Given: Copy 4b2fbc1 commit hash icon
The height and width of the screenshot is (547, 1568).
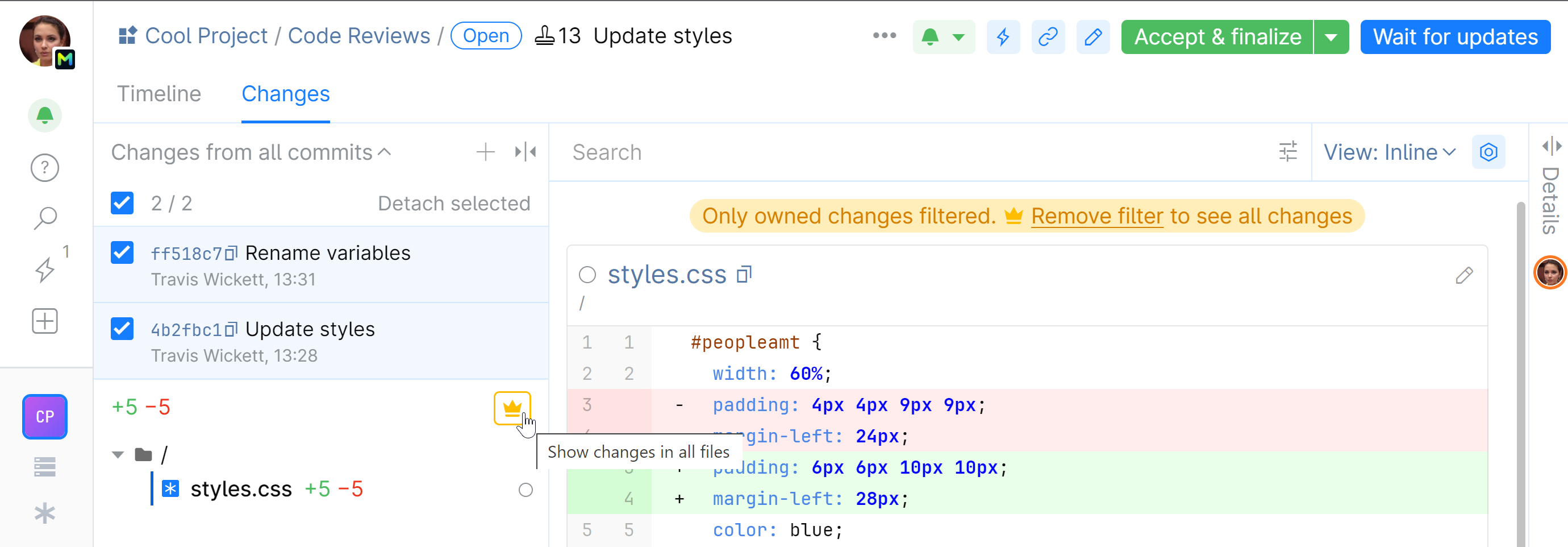Looking at the screenshot, I should [x=231, y=329].
